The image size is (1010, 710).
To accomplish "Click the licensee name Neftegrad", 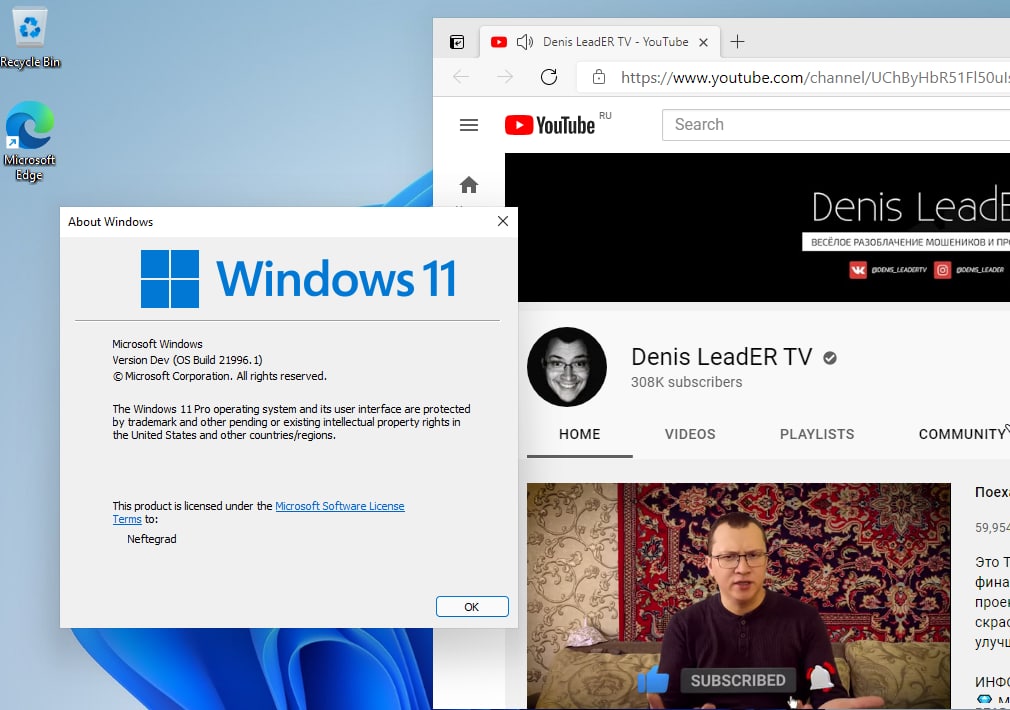I will [x=151, y=539].
